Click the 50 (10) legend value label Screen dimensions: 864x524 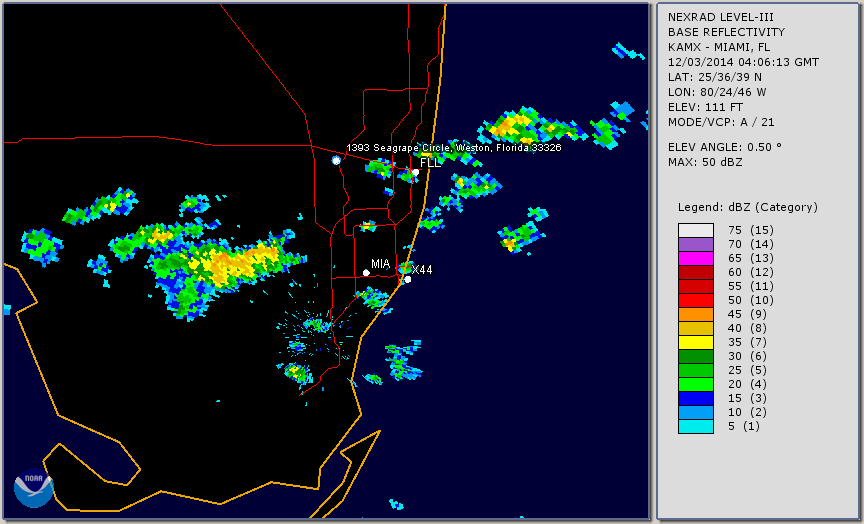[750, 300]
